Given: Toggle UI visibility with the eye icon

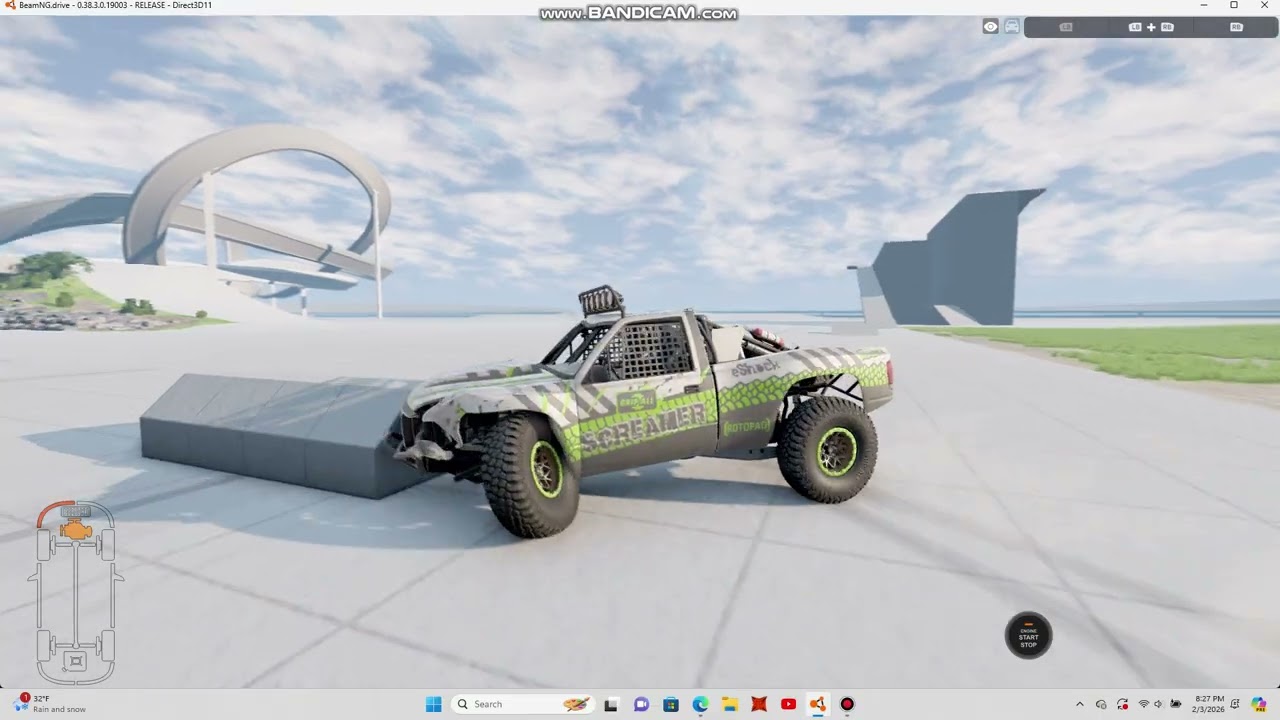Looking at the screenshot, I should [x=990, y=27].
